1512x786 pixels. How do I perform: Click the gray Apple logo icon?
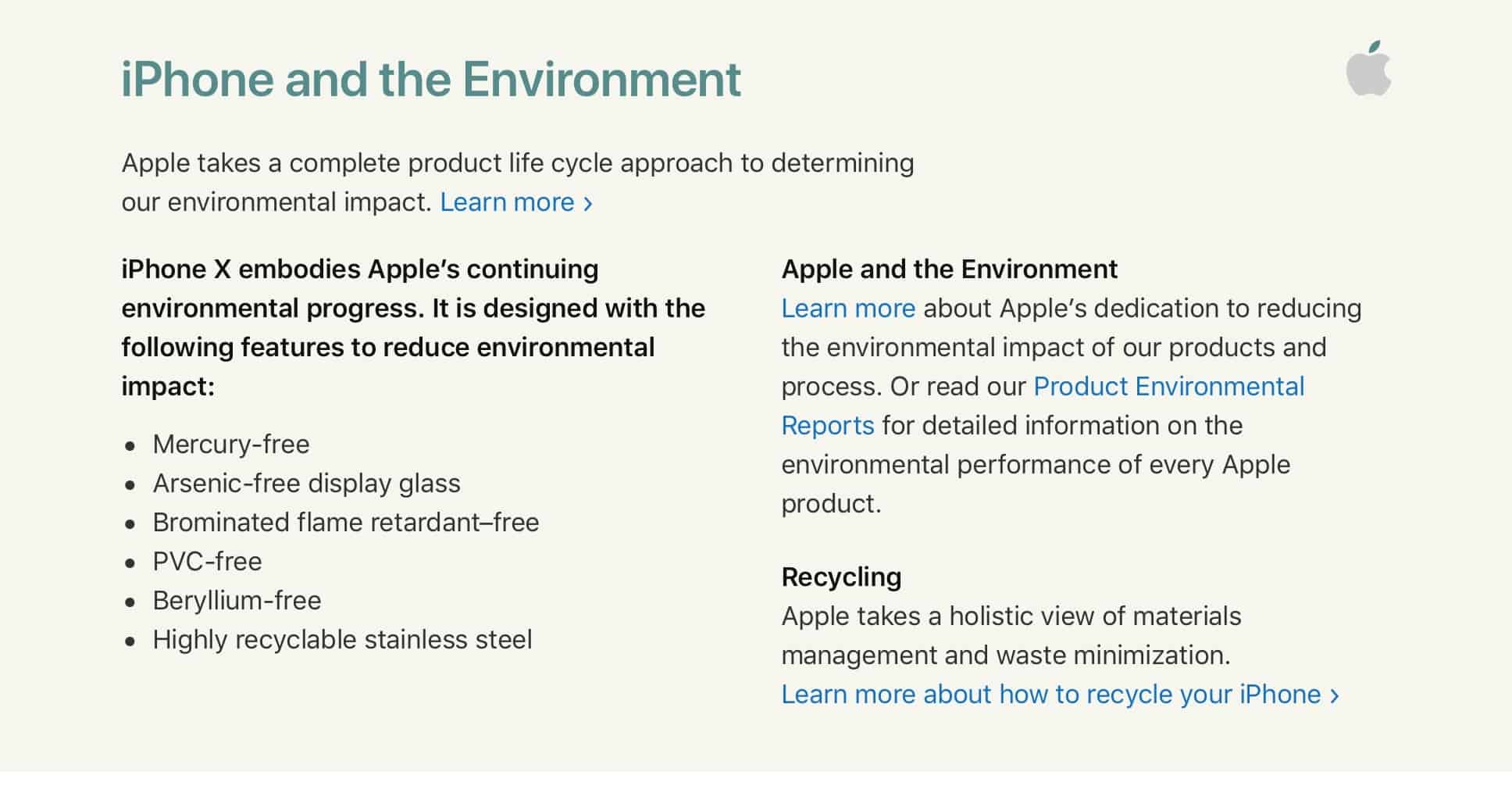[1368, 68]
